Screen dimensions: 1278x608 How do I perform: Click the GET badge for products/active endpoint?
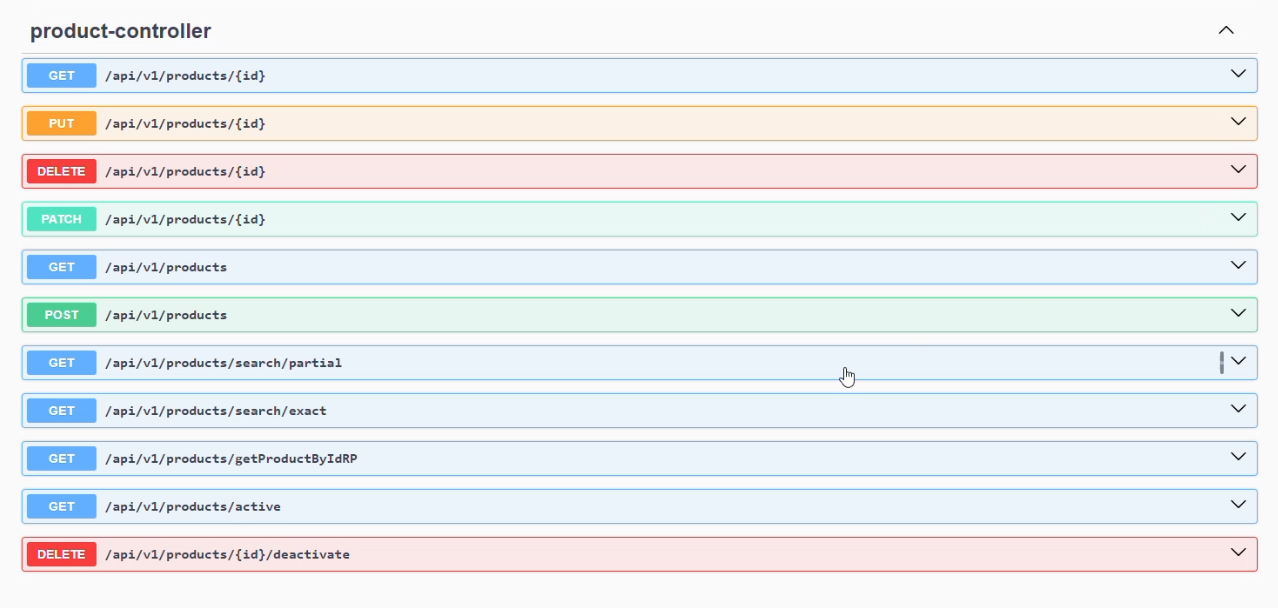pyautogui.click(x=61, y=507)
